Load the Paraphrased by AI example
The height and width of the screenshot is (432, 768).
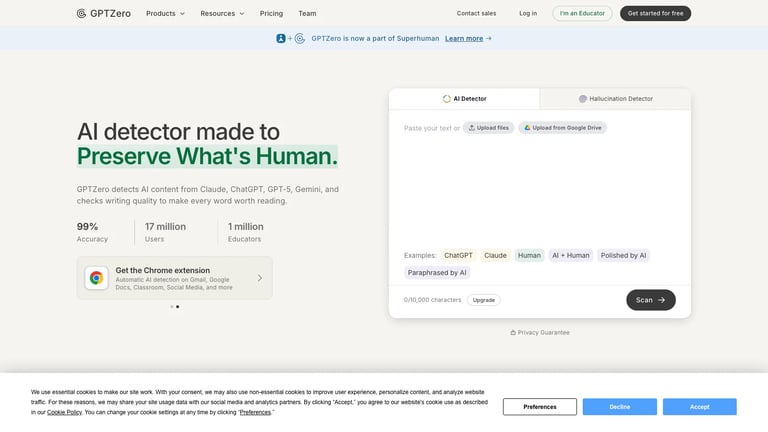coord(437,272)
